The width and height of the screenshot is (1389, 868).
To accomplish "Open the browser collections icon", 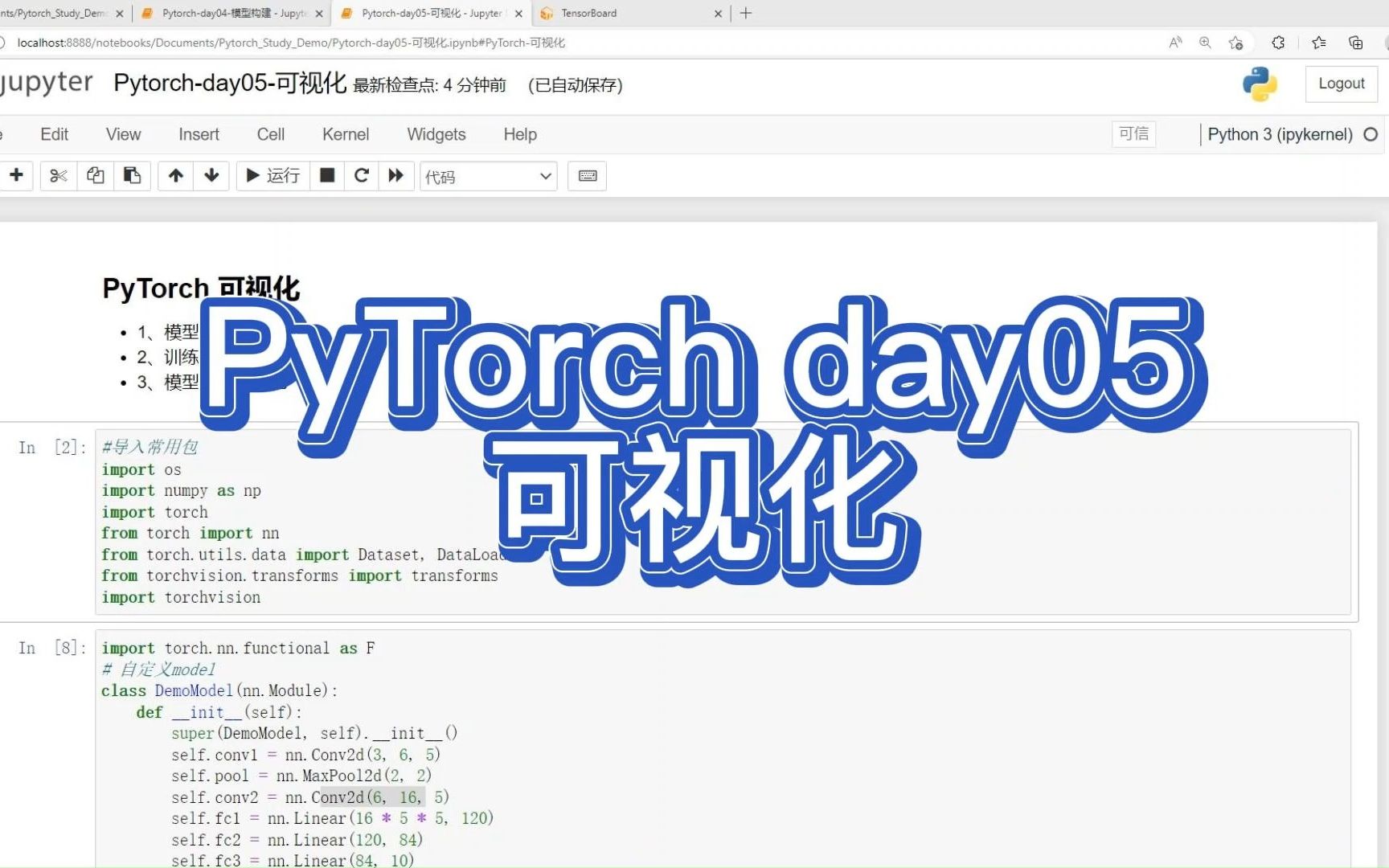I will coord(1356,43).
